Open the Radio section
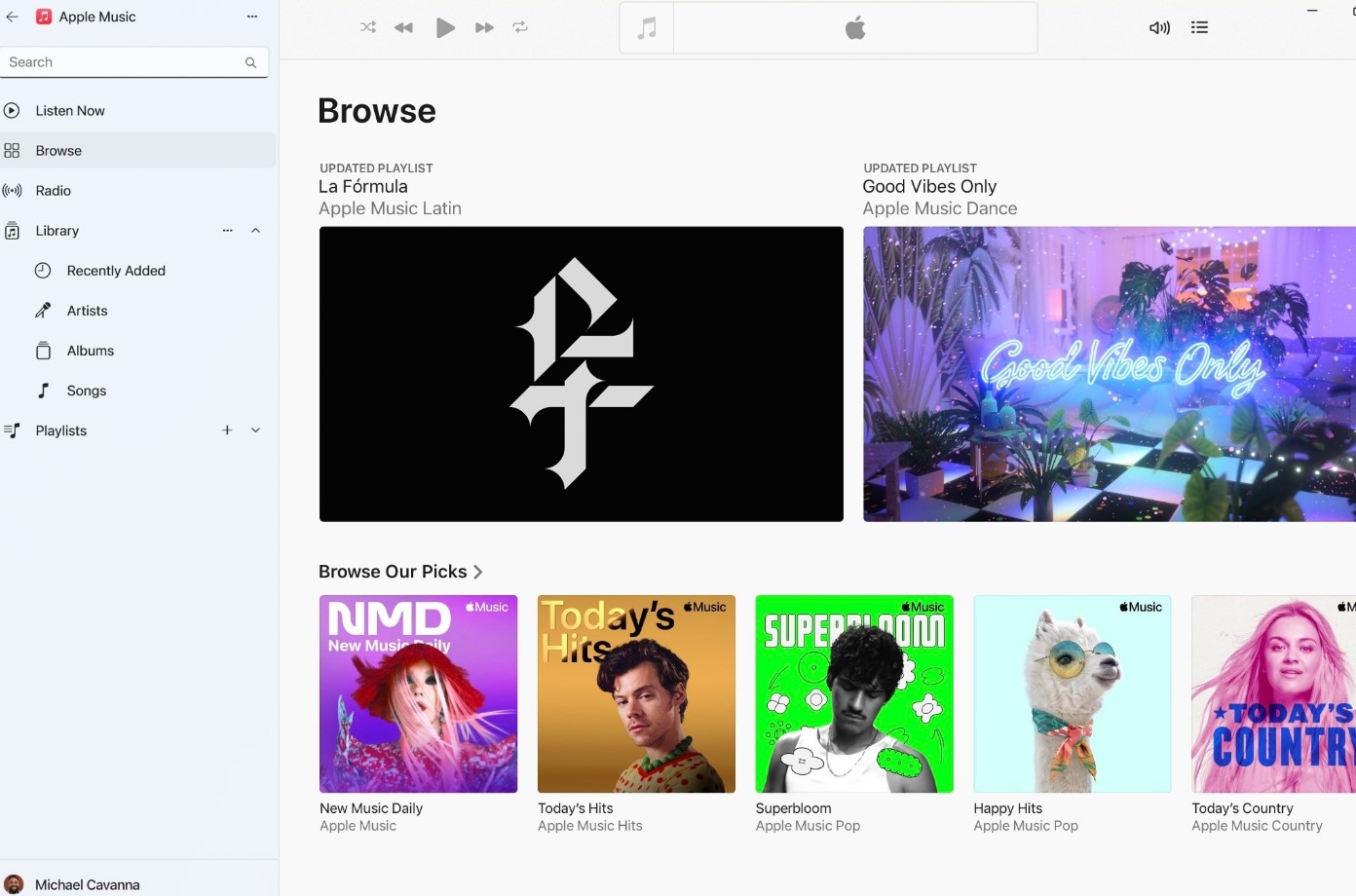Viewport: 1356px width, 896px height. (x=137, y=191)
